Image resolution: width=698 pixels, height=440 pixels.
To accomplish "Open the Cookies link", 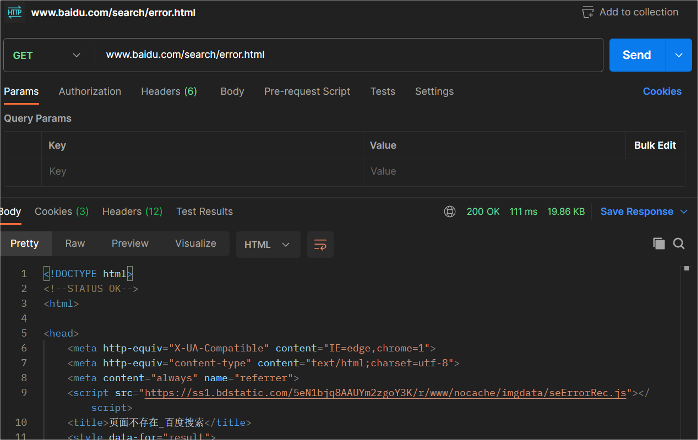I will (x=662, y=91).
